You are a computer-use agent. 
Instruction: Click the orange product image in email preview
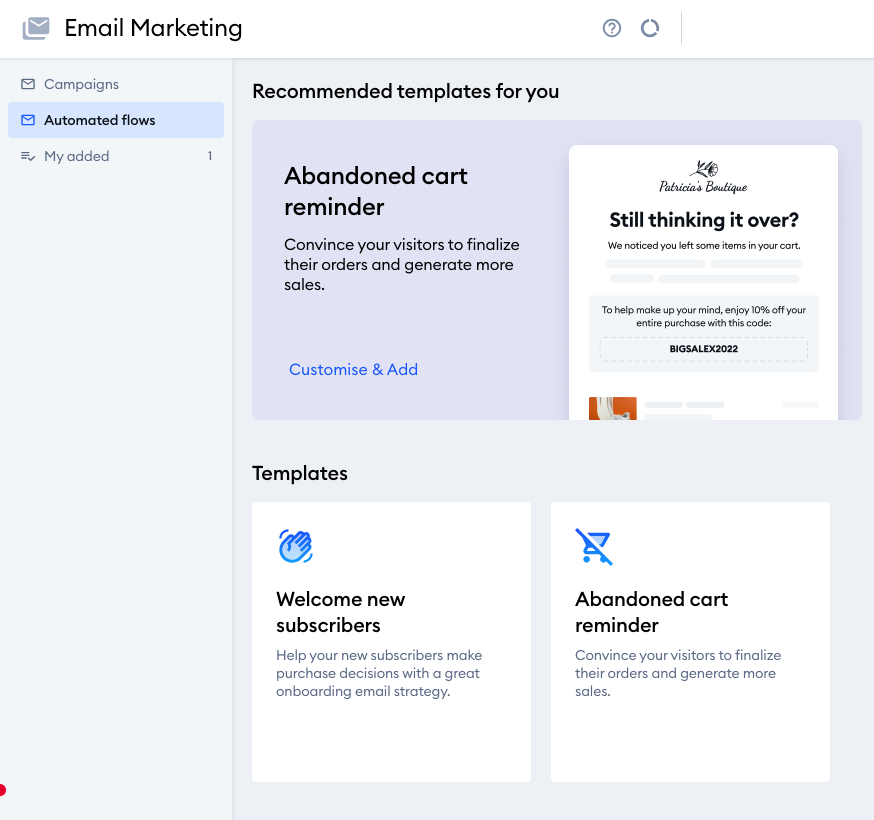(x=613, y=408)
